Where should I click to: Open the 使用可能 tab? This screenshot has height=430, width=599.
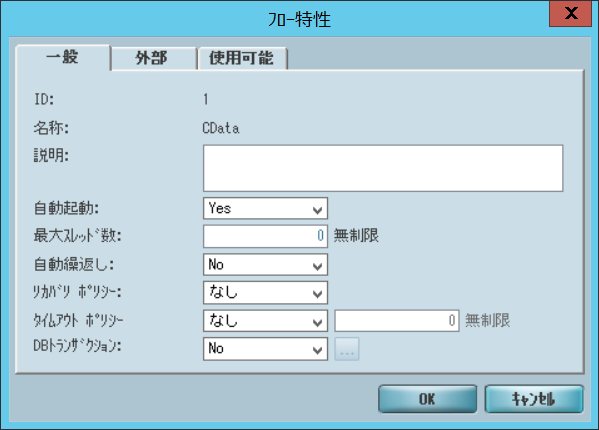pyautogui.click(x=242, y=58)
